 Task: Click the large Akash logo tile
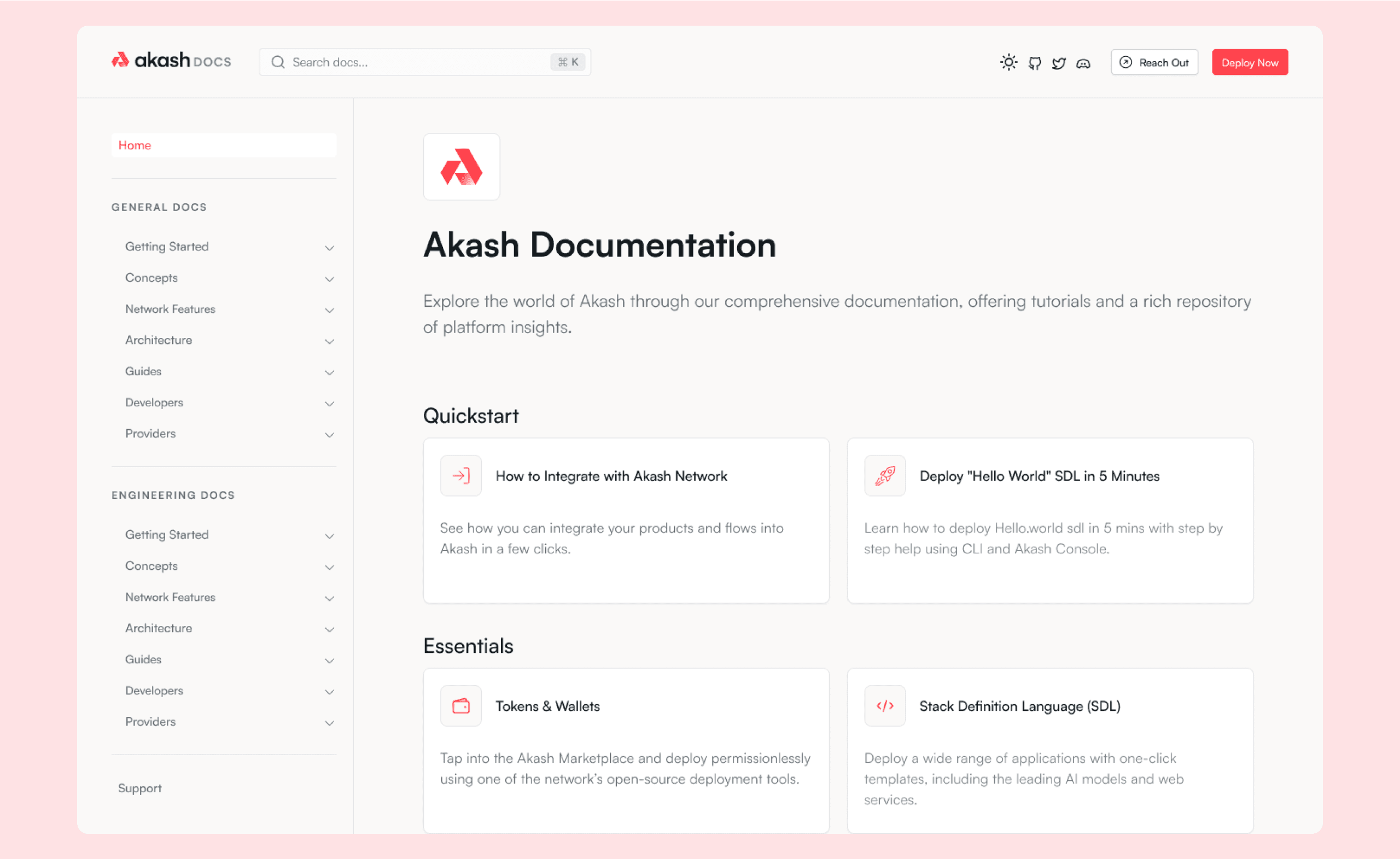(x=462, y=167)
